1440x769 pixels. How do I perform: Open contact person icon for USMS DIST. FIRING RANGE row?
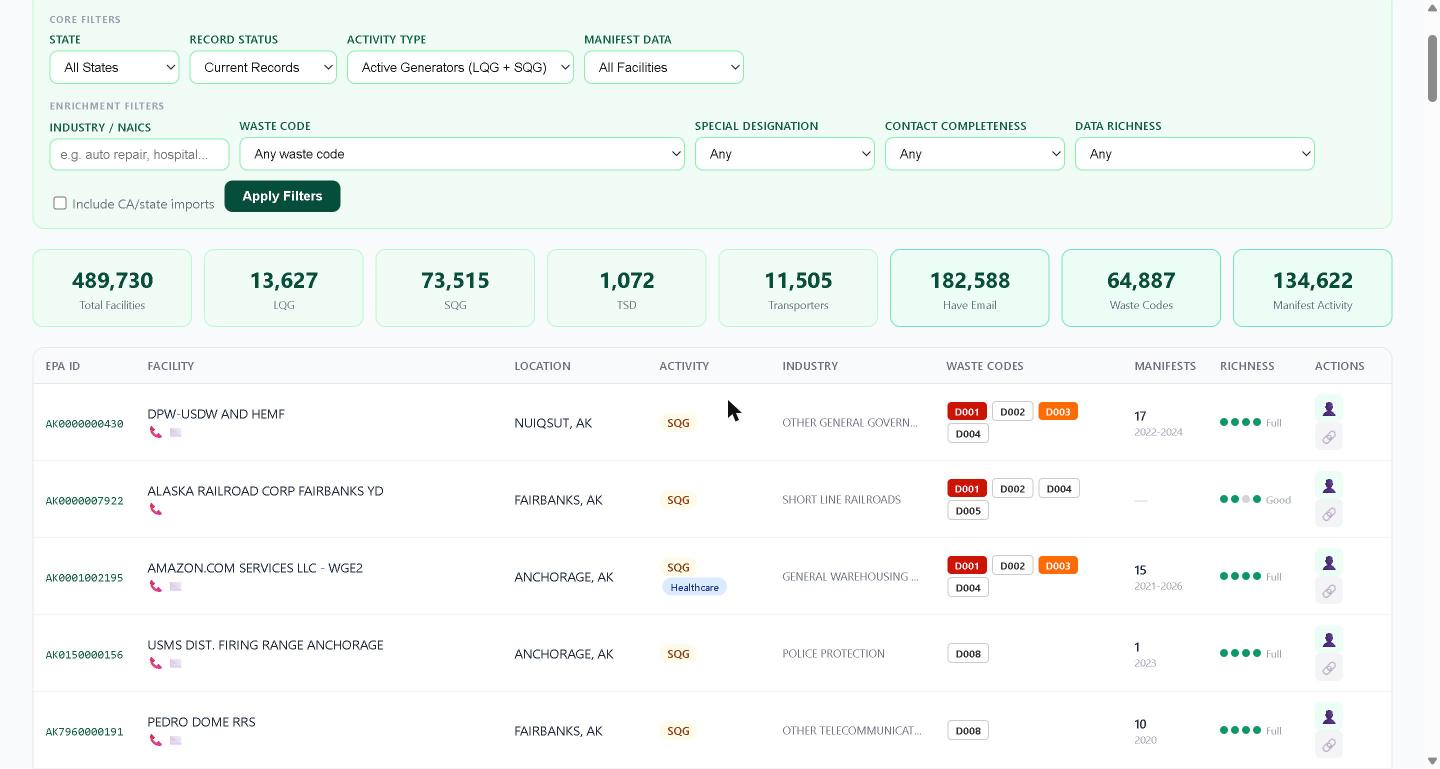1328,640
